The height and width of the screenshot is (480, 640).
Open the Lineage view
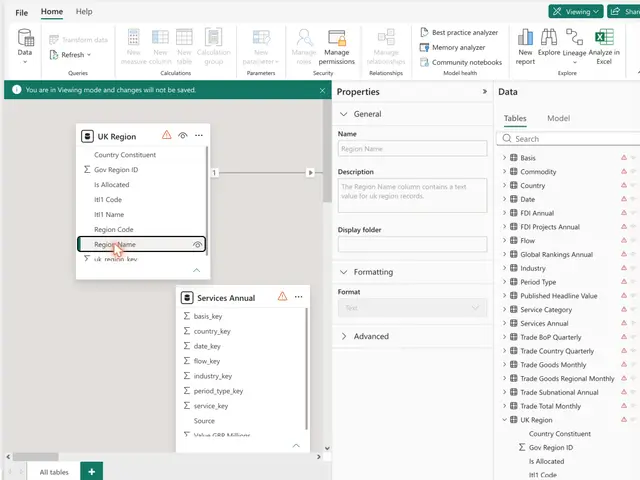(574, 46)
